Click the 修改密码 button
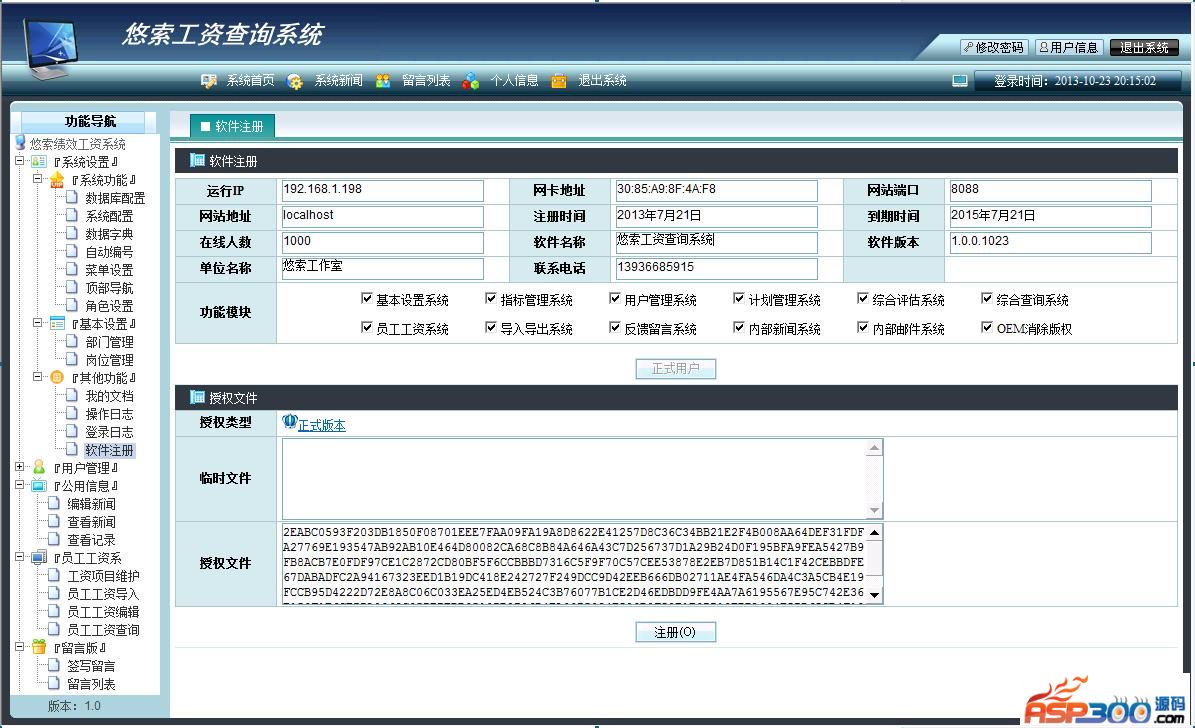Screen dimensions: 1195x728 (x=994, y=48)
